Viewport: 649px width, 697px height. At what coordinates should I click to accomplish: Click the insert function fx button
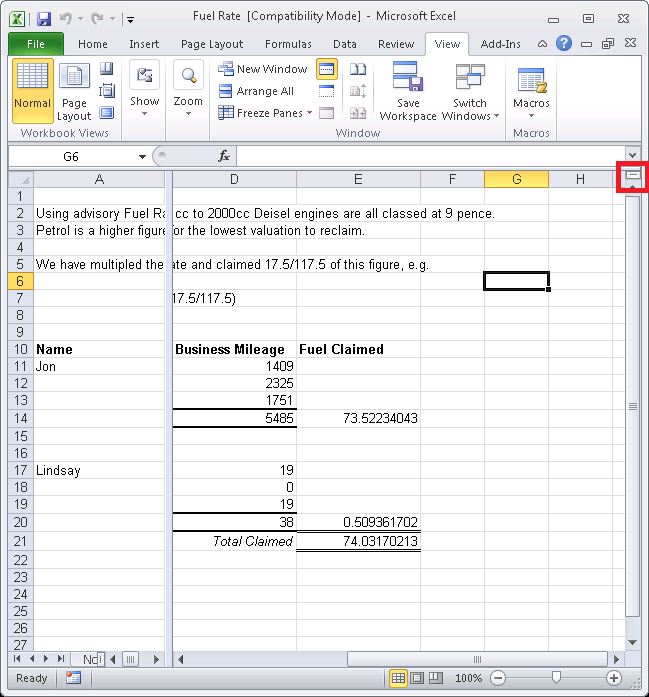point(225,156)
